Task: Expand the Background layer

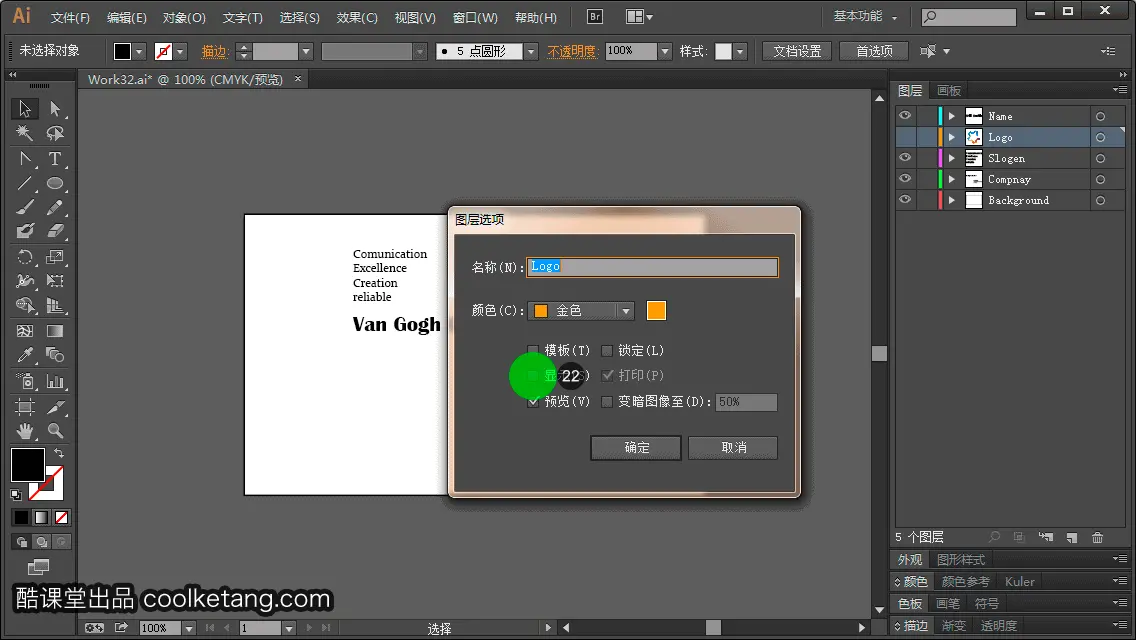Action: pos(952,200)
